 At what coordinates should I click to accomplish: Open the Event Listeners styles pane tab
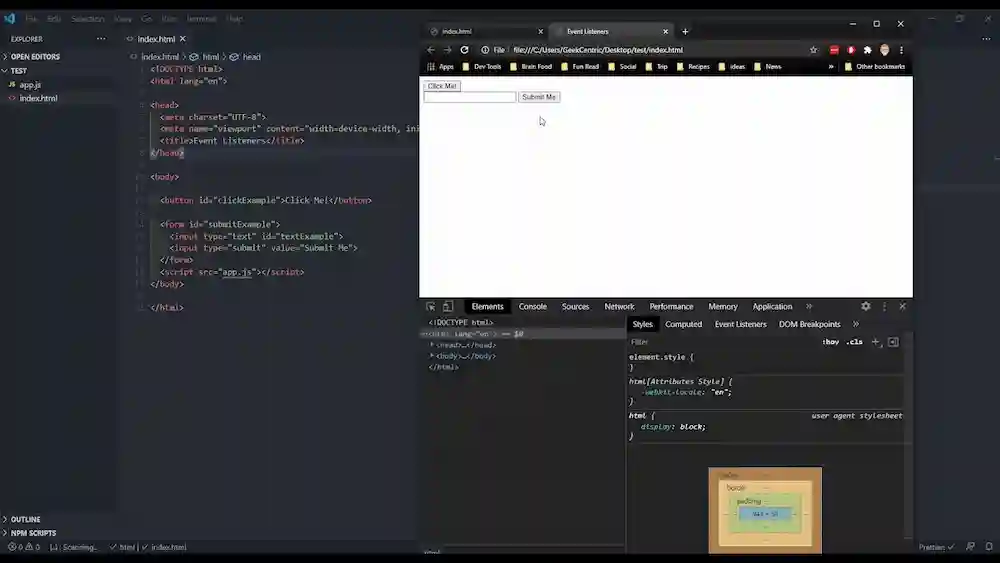point(740,324)
